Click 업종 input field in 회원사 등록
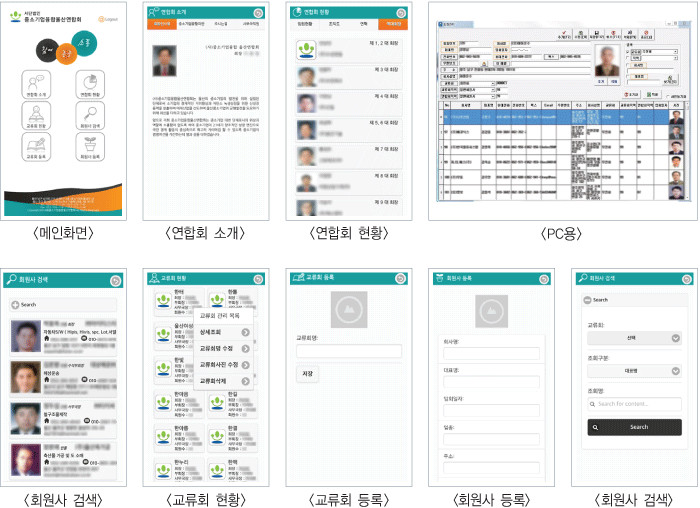Screen dimensions: 700x508 coord(492,439)
